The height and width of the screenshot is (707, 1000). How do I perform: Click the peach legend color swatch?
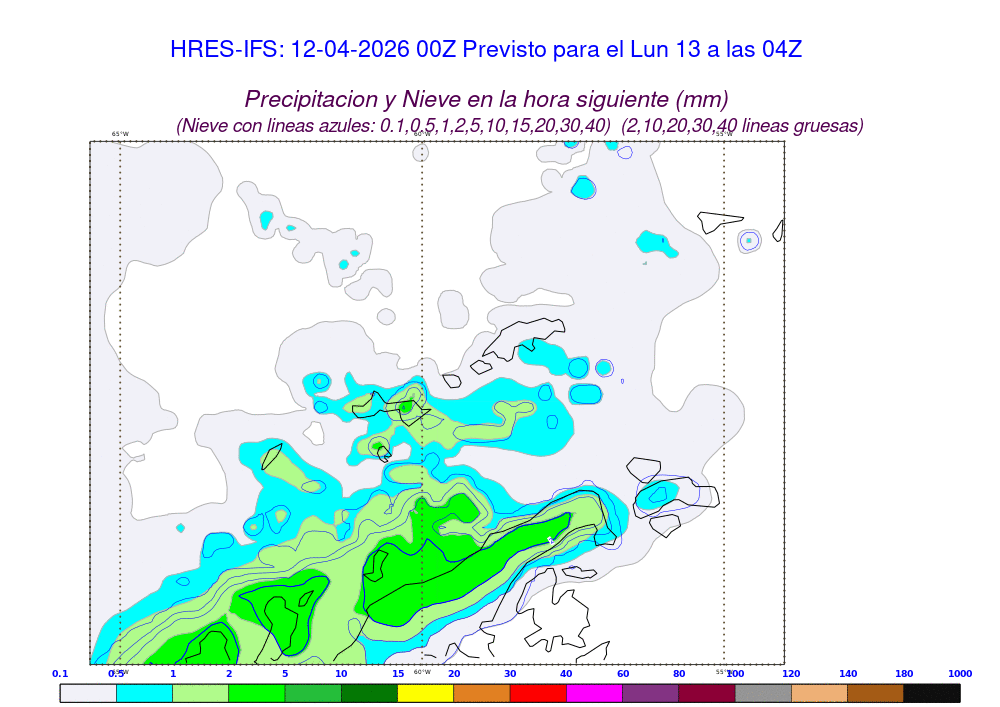[819, 692]
